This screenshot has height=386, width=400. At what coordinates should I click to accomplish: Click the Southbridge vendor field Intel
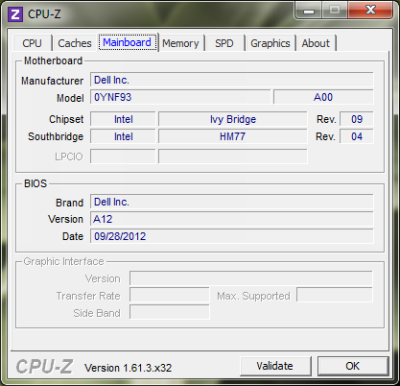click(x=123, y=136)
